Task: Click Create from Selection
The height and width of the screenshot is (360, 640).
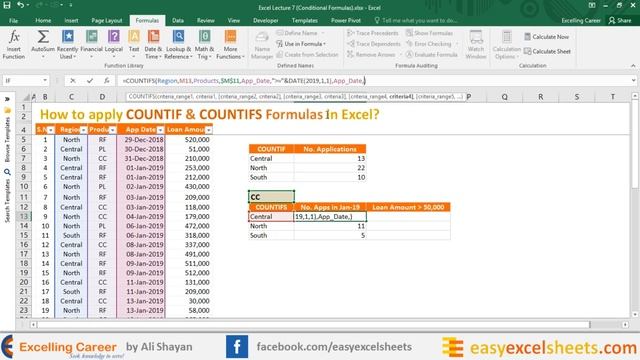Action: (307, 54)
